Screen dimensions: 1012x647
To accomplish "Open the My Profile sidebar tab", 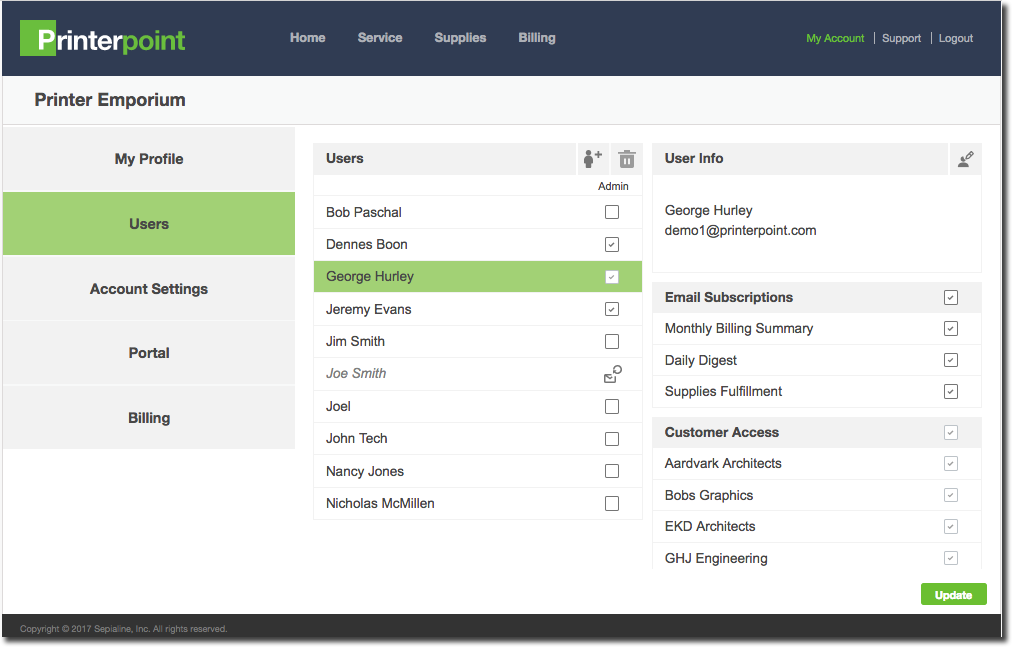I will 149,159.
